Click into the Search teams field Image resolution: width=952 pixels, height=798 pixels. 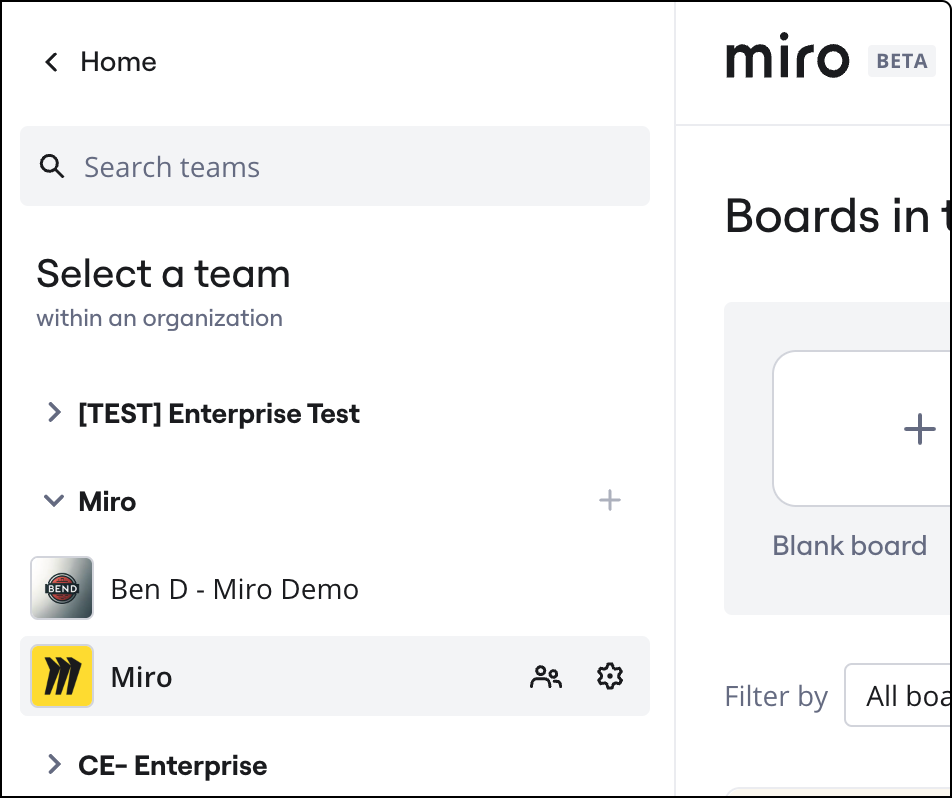[350, 167]
